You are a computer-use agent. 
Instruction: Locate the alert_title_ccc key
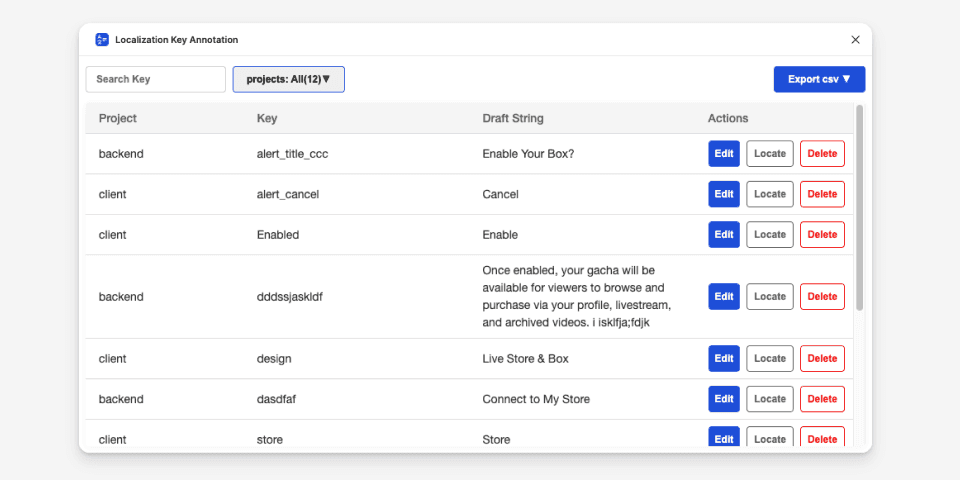click(x=770, y=154)
